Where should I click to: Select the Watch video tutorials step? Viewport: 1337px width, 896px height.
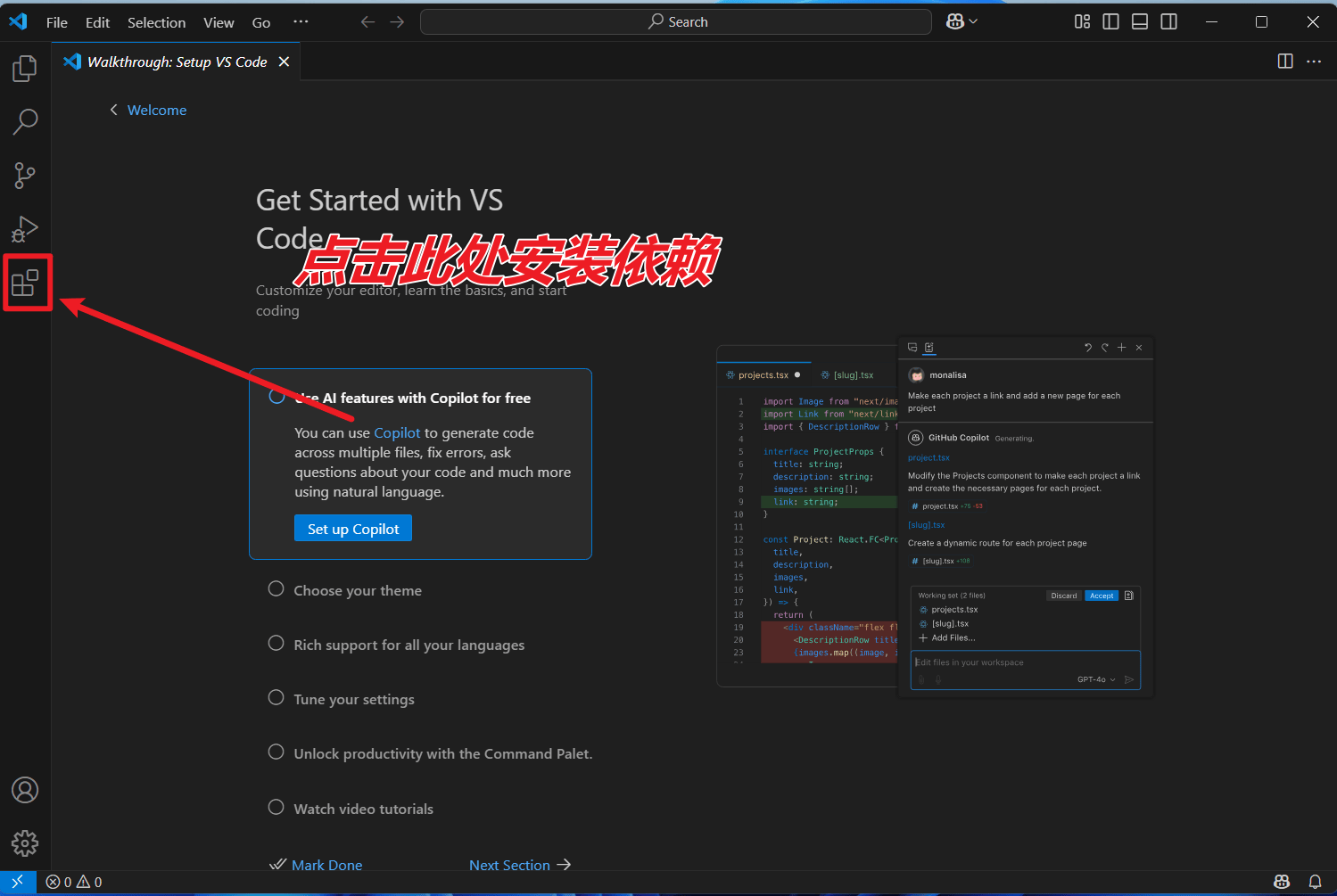click(363, 809)
